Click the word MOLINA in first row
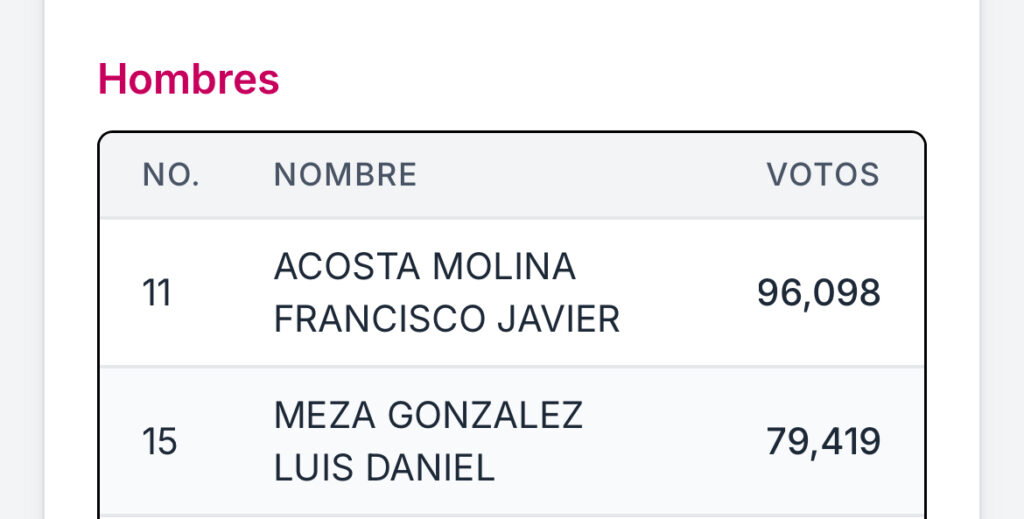The width and height of the screenshot is (1024, 519). pos(504,266)
